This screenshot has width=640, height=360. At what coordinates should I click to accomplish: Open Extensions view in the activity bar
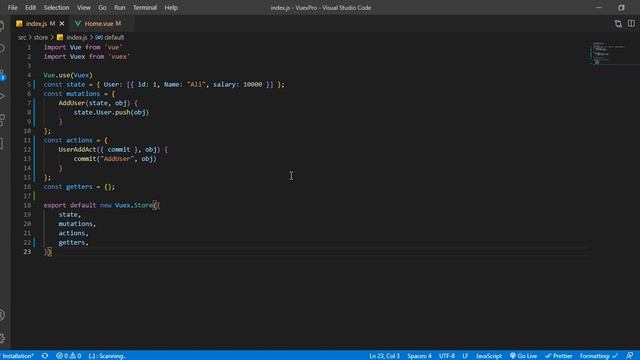click(x=2, y=120)
